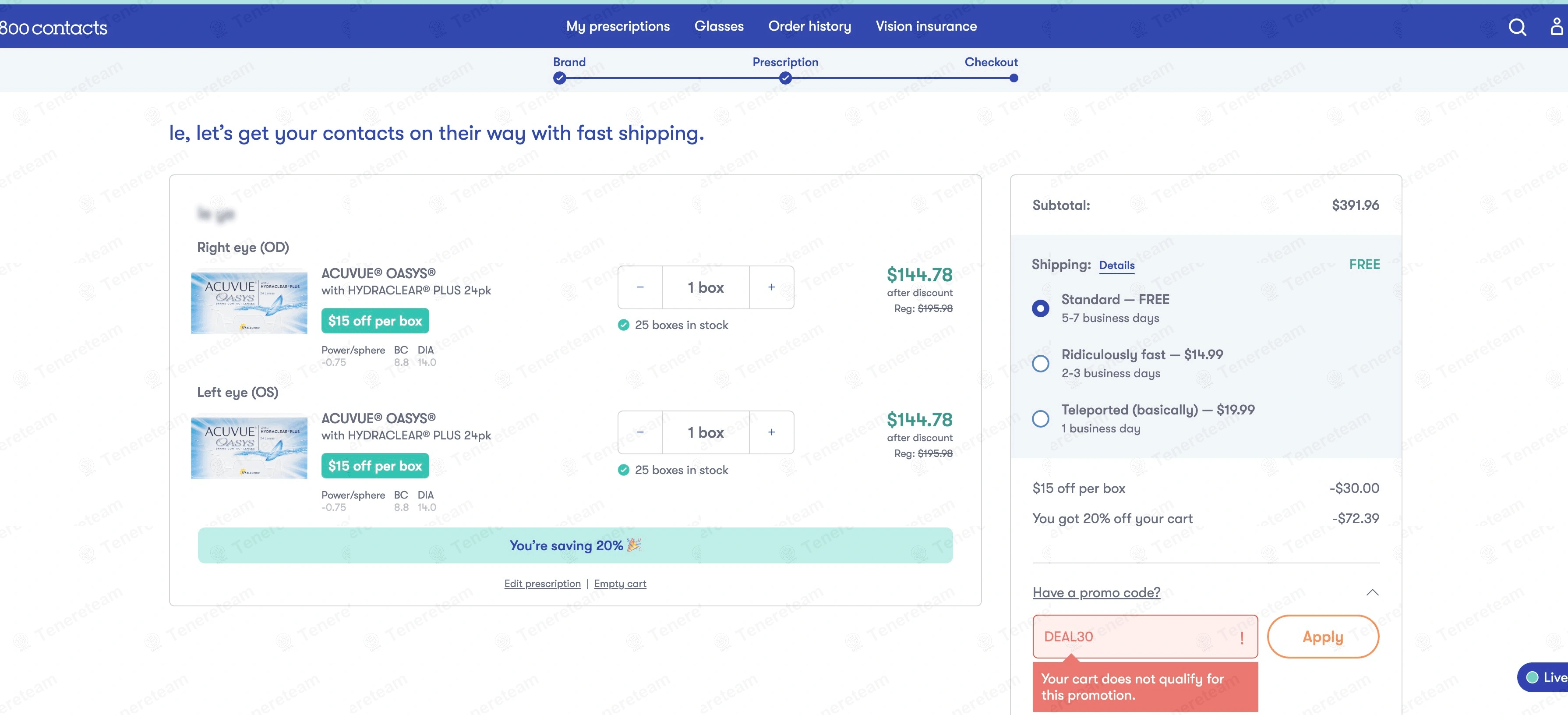The image size is (1568, 715).
Task: Click the 1-800 contacts logo
Action: click(x=53, y=28)
